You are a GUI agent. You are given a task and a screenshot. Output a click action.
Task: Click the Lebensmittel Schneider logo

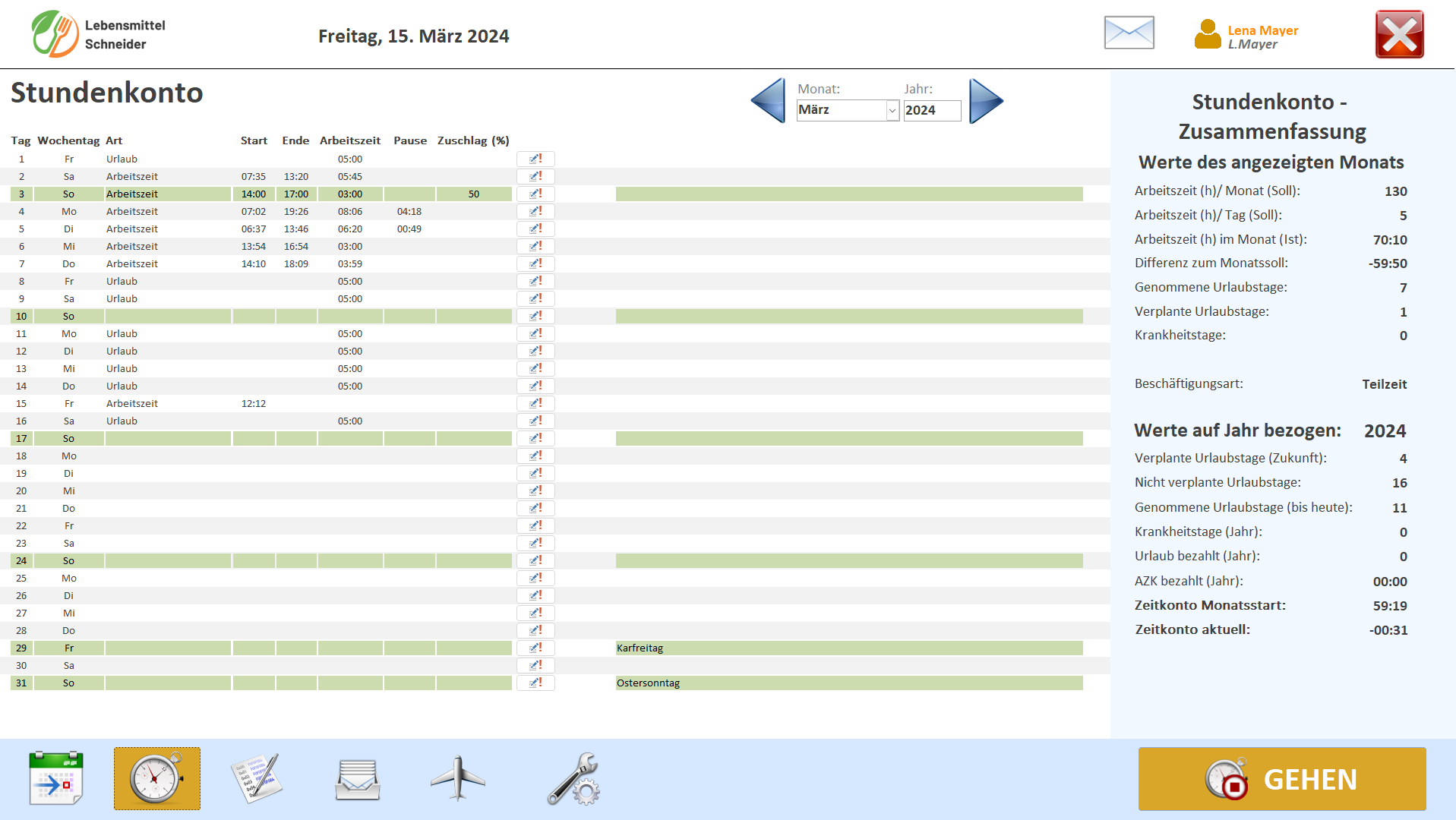pos(55,34)
